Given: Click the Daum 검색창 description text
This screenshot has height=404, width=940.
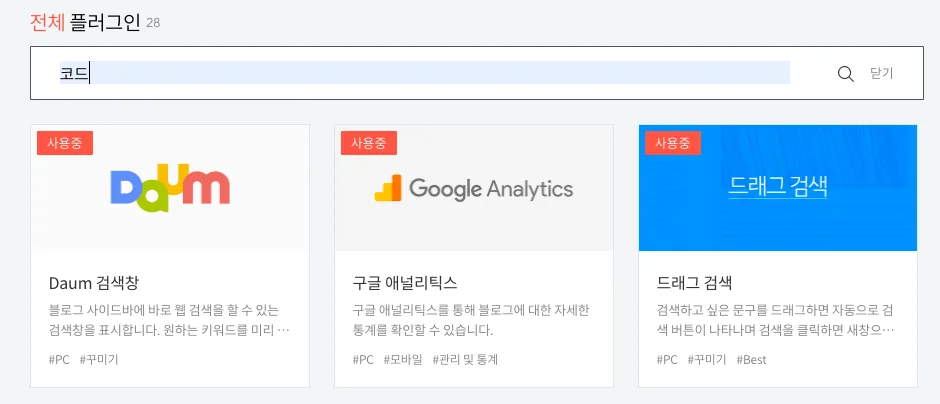Looking at the screenshot, I should [169, 321].
